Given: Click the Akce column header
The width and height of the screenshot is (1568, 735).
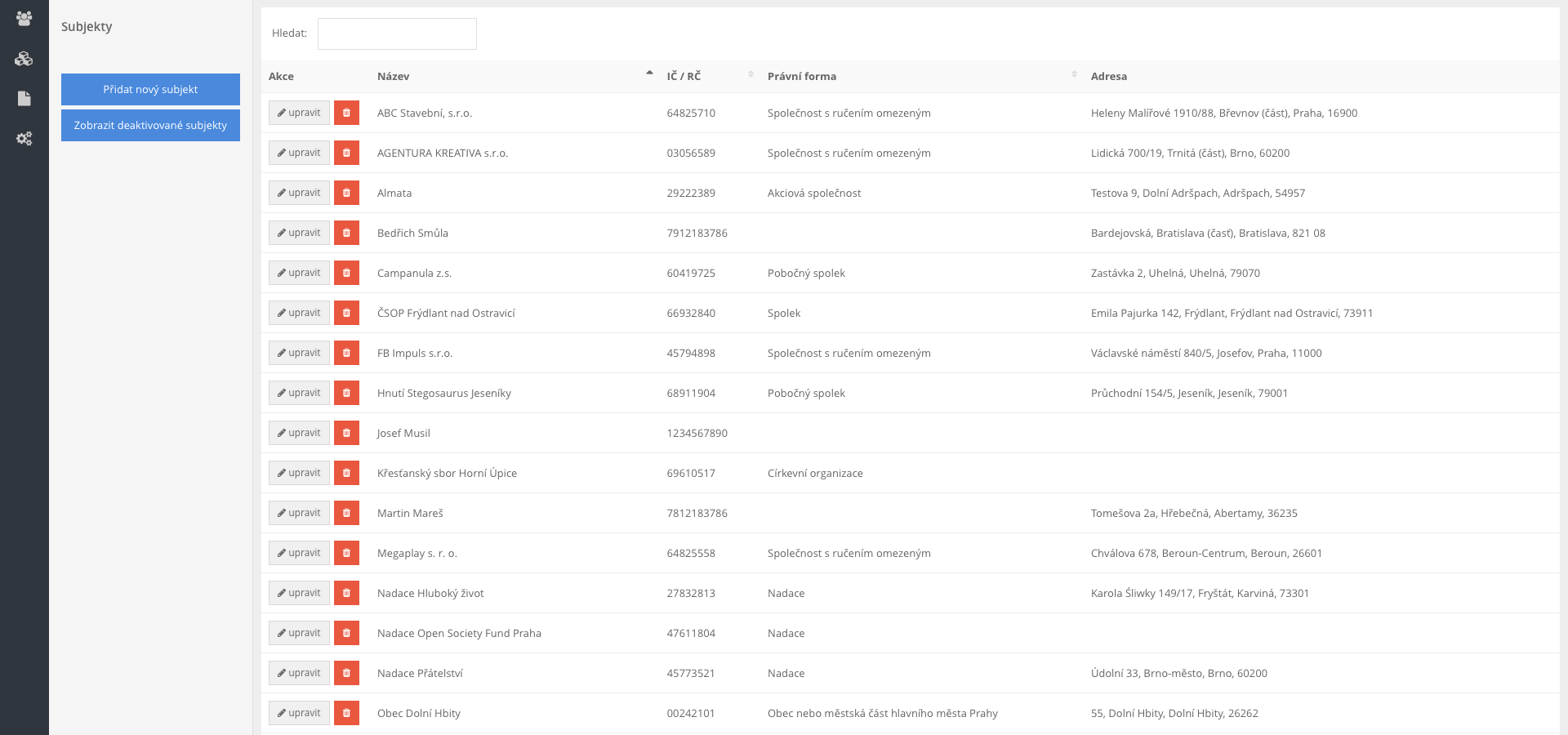Looking at the screenshot, I should (x=281, y=76).
